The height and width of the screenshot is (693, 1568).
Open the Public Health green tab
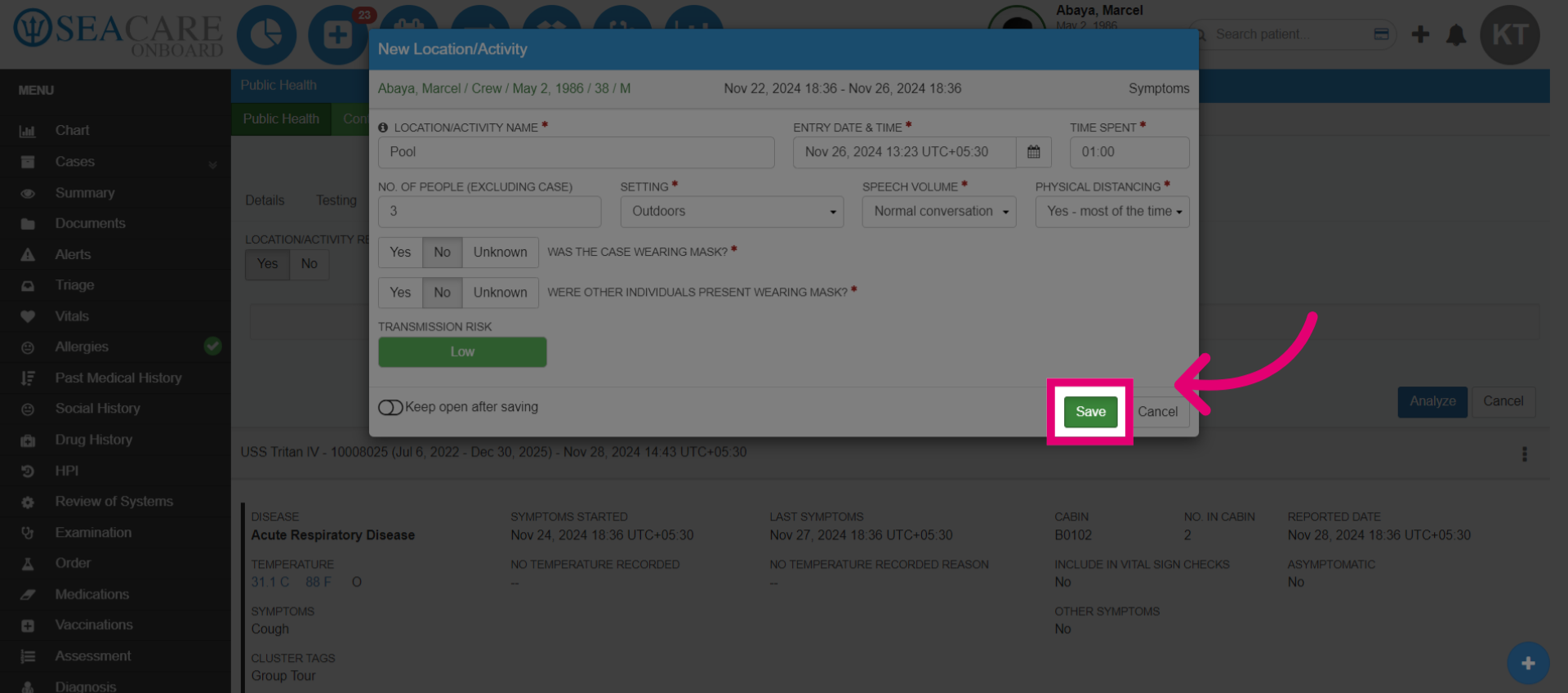click(281, 119)
